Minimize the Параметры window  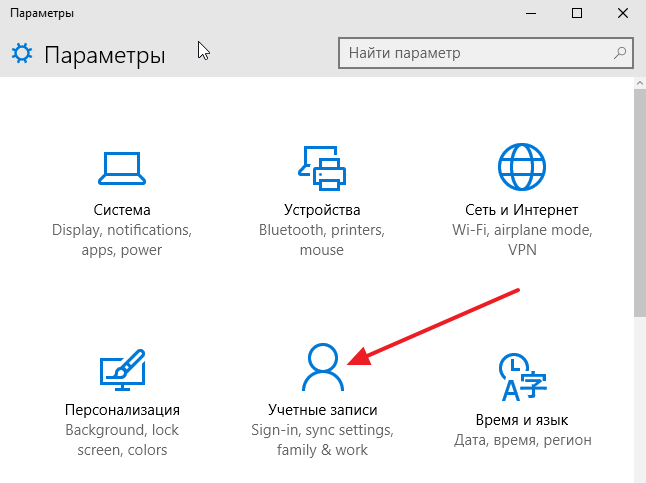(531, 14)
